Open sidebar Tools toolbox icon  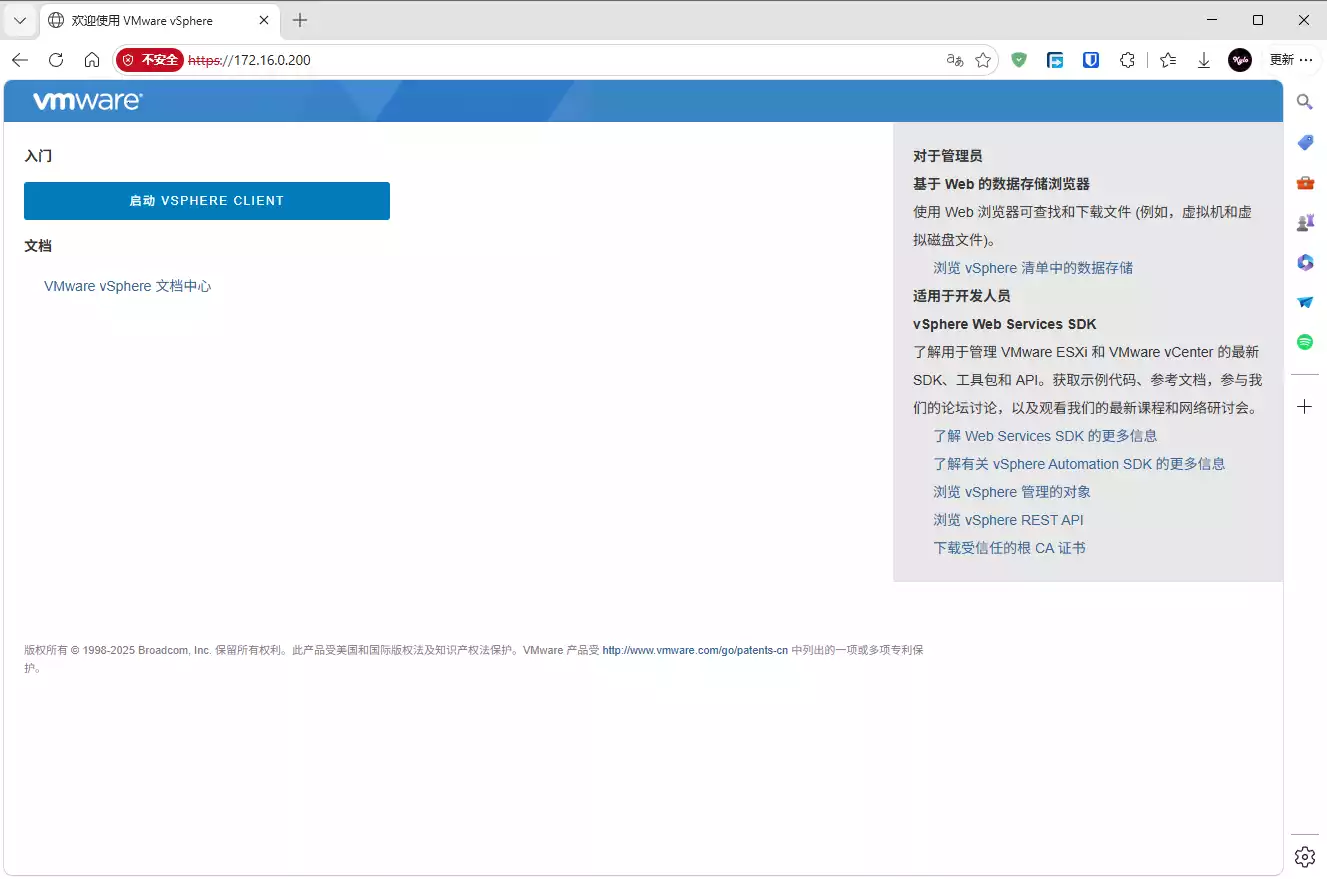point(1305,182)
